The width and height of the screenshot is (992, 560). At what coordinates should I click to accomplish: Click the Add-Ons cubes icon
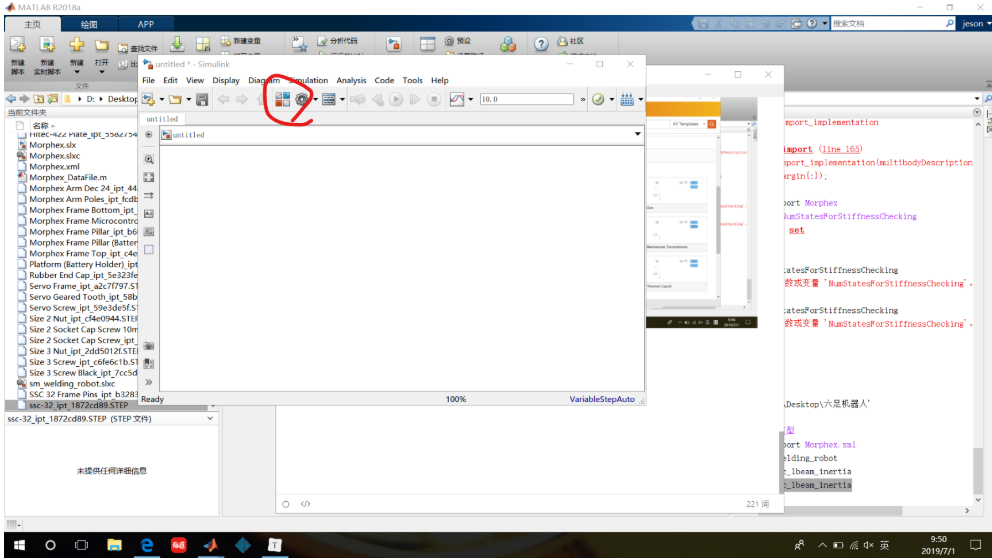(507, 44)
